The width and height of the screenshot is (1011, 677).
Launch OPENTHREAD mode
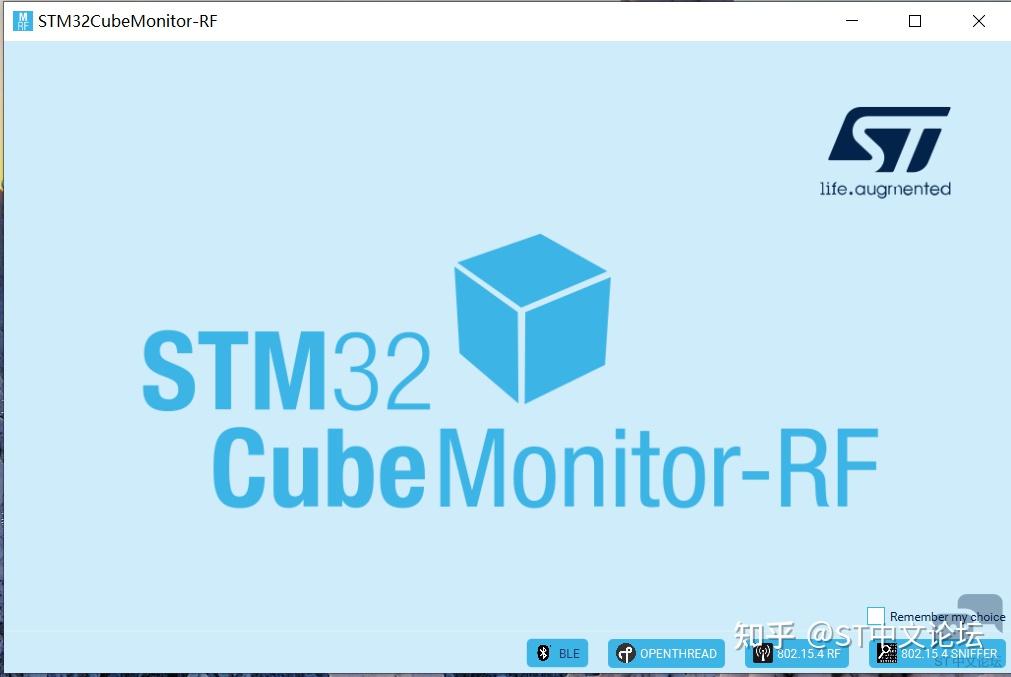click(x=666, y=653)
